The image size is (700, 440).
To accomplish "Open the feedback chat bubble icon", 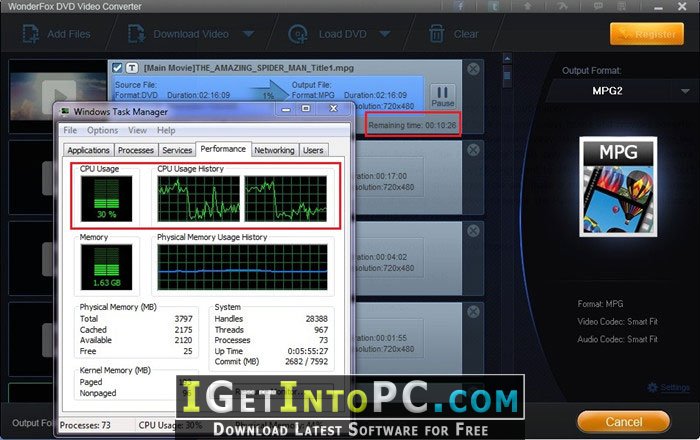I will click(x=598, y=6).
